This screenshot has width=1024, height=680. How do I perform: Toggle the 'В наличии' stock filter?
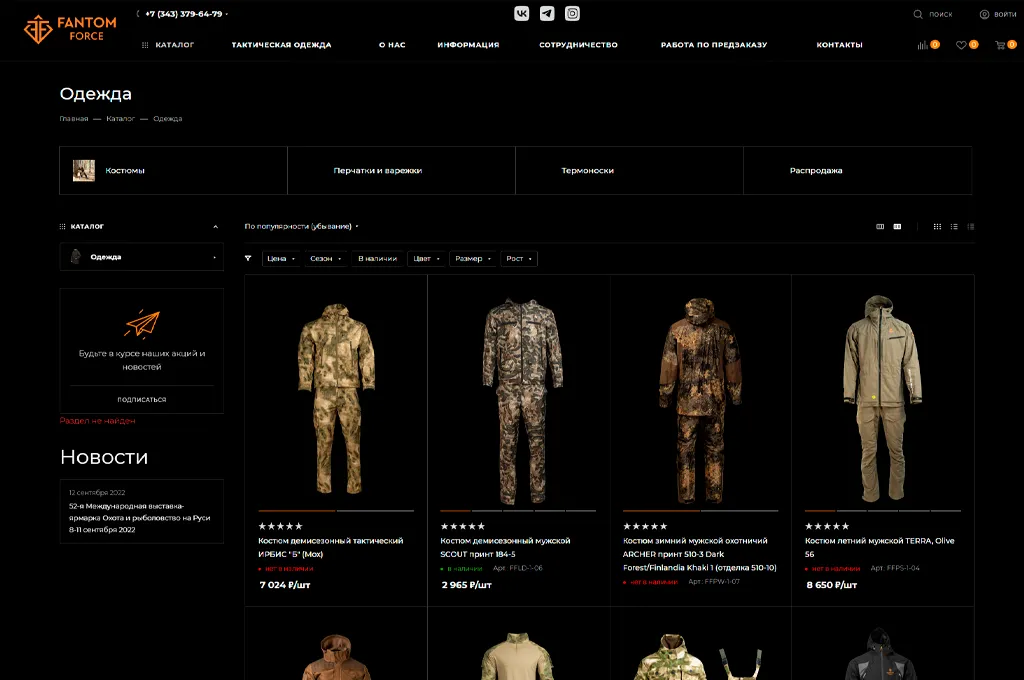[x=377, y=259]
